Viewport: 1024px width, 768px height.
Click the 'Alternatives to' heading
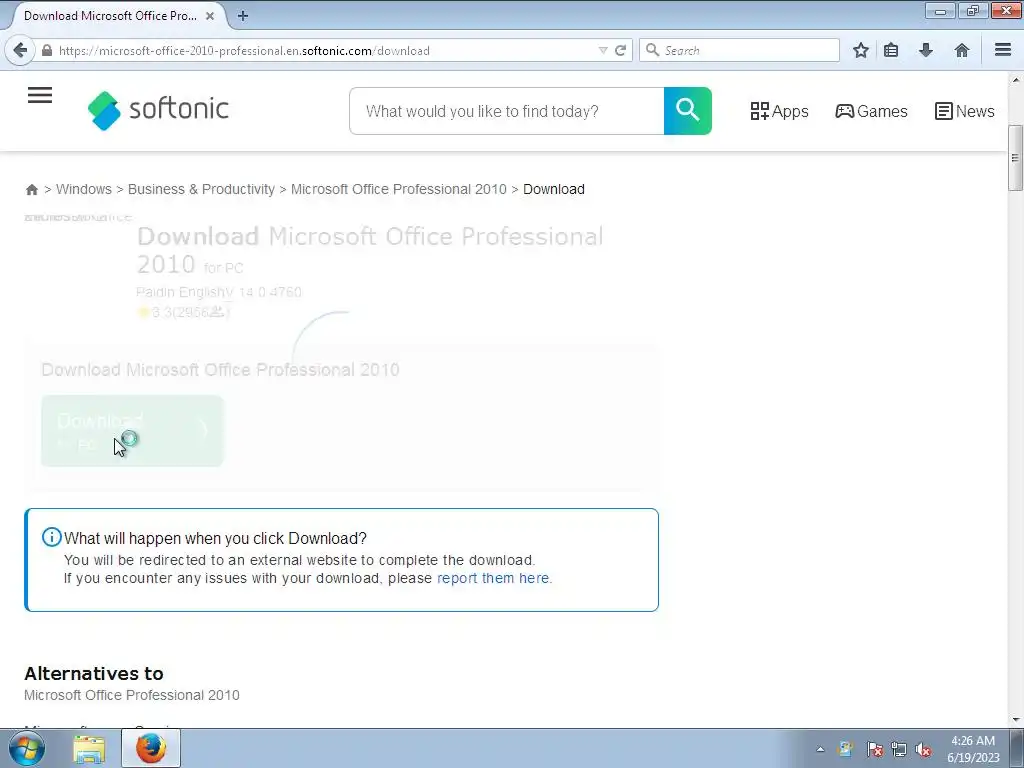pyautogui.click(x=94, y=673)
